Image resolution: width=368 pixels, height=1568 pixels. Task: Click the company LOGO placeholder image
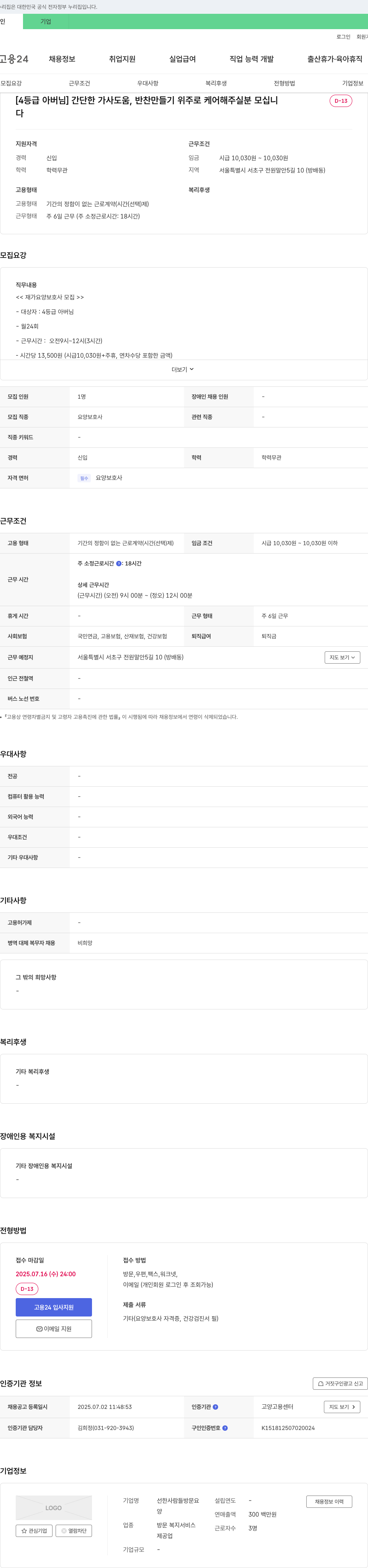pyautogui.click(x=54, y=1508)
